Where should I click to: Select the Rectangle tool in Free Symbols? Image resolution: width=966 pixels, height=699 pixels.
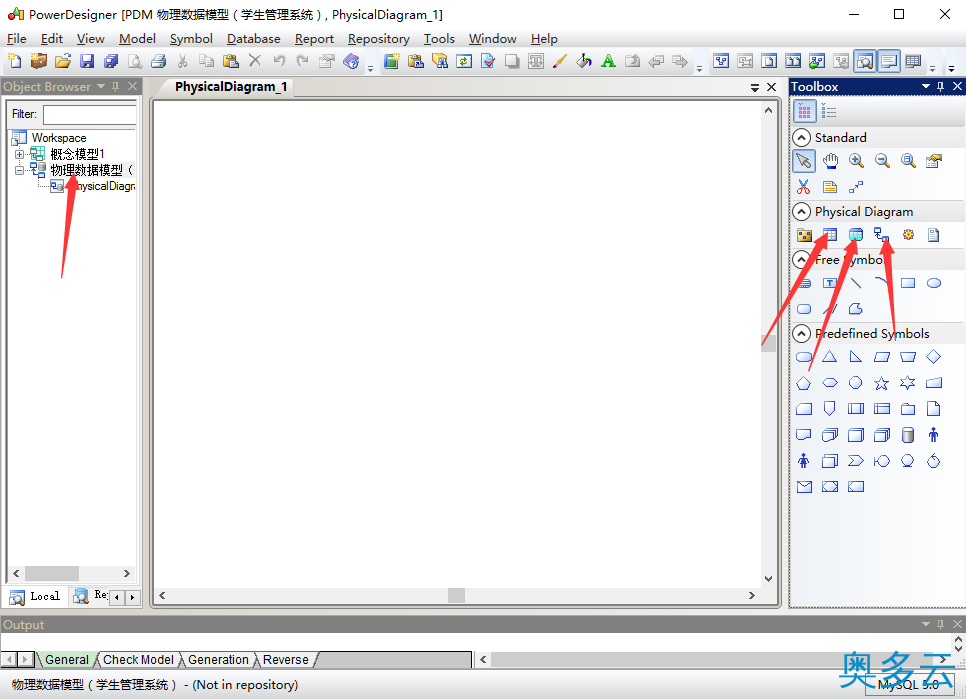pyautogui.click(x=908, y=283)
